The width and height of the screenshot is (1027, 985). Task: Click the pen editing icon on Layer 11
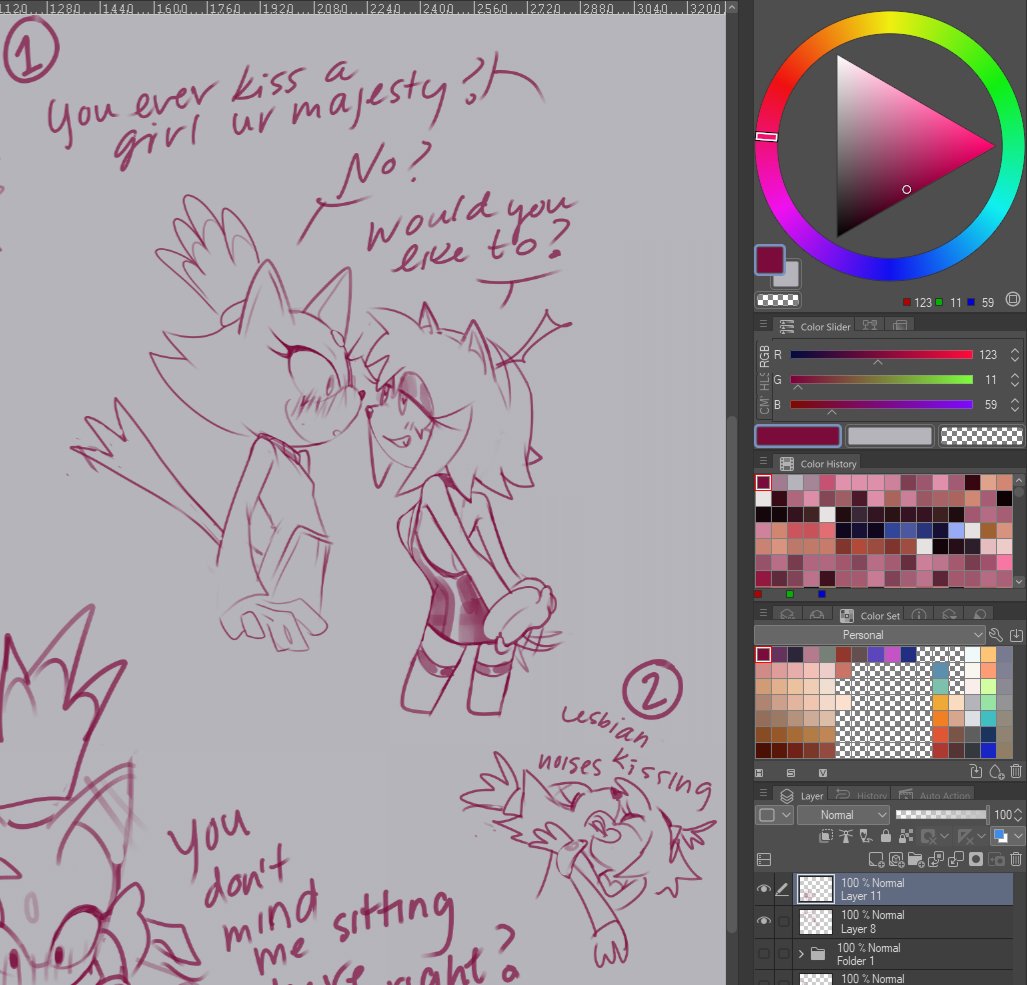point(783,889)
